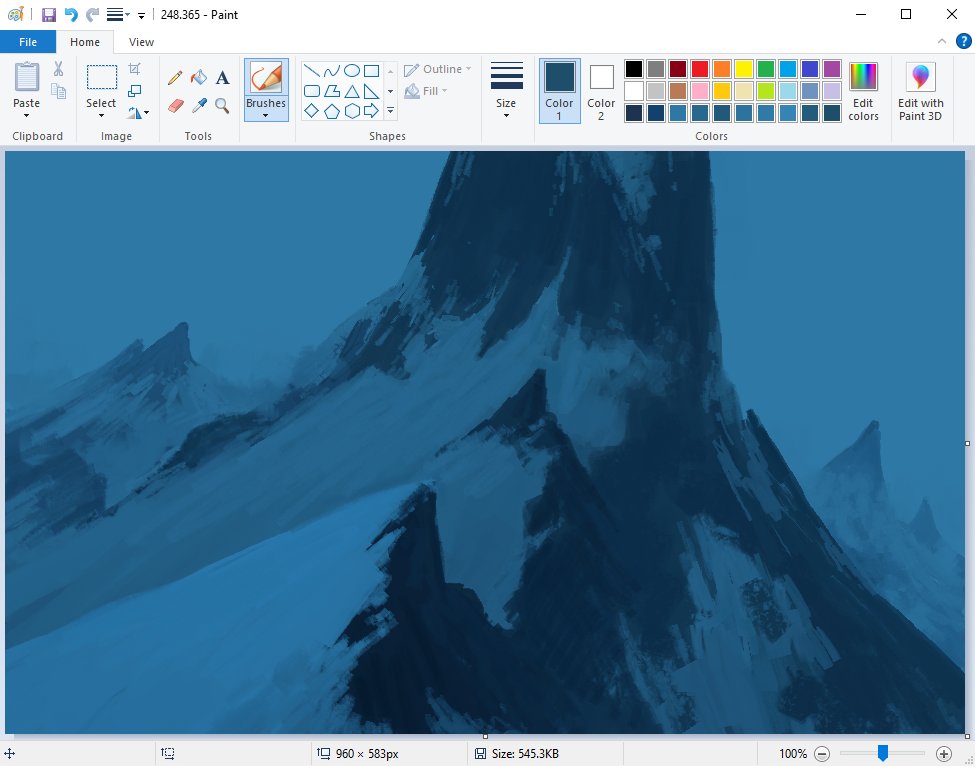
Task: Click the Crop icon
Action: click(x=134, y=68)
